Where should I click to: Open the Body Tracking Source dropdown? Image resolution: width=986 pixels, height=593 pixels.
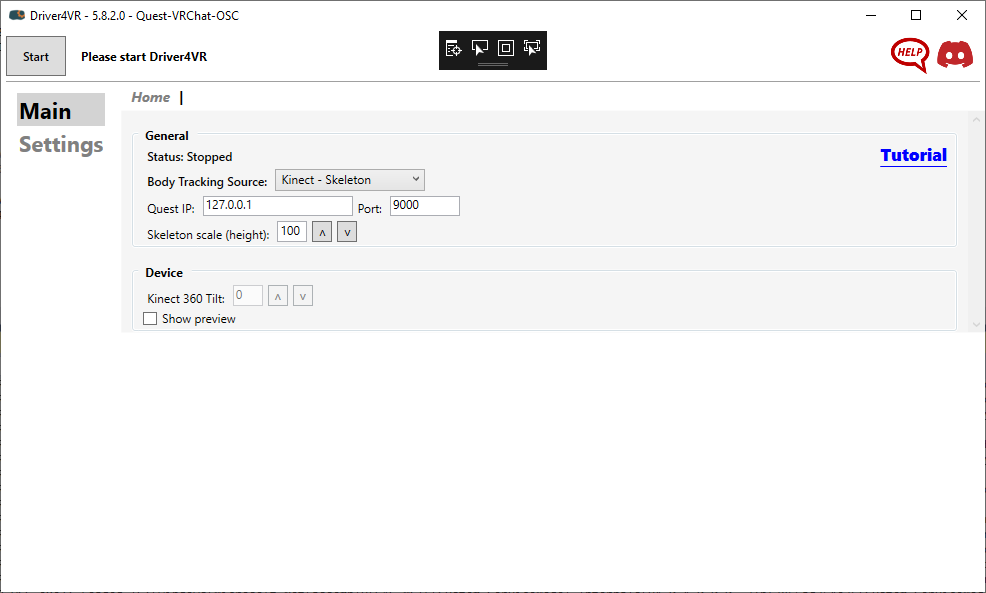(x=350, y=180)
